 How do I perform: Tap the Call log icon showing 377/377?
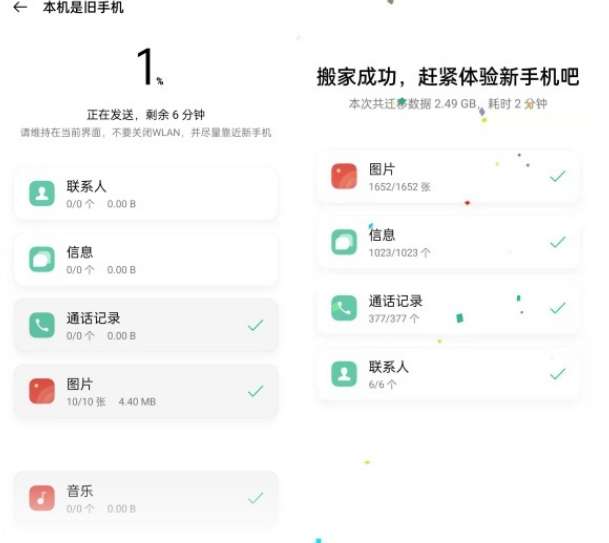coord(345,307)
